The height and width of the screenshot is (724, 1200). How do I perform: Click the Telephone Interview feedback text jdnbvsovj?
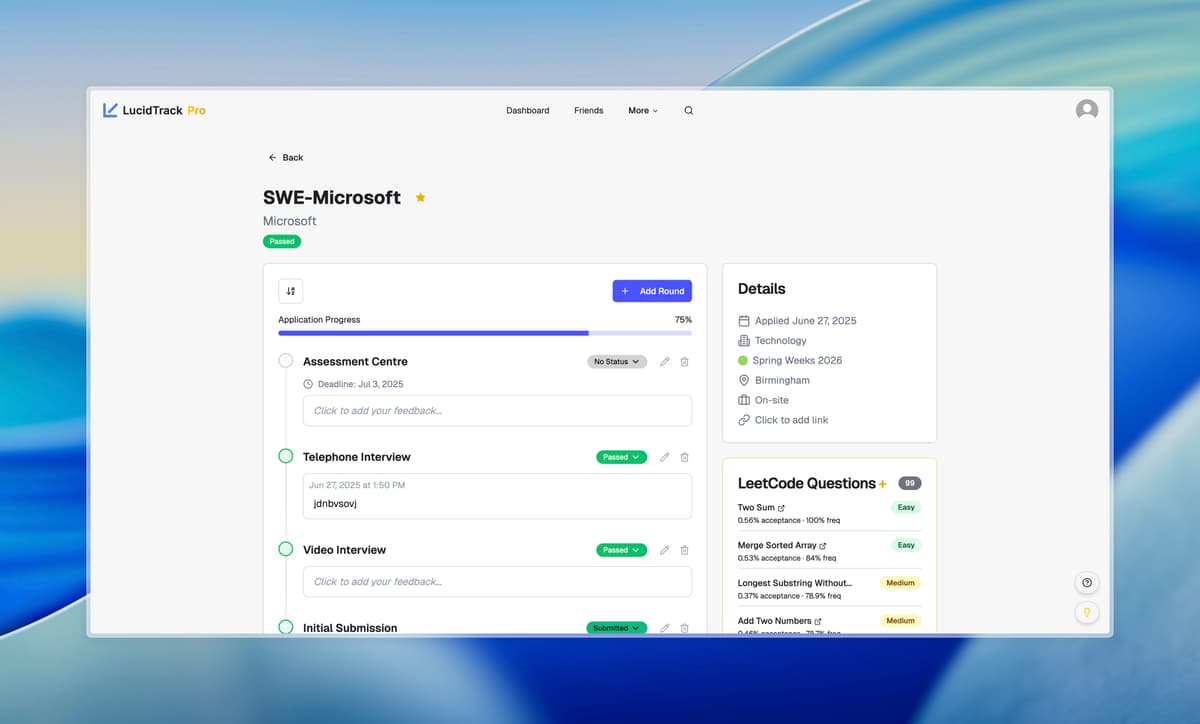click(335, 504)
